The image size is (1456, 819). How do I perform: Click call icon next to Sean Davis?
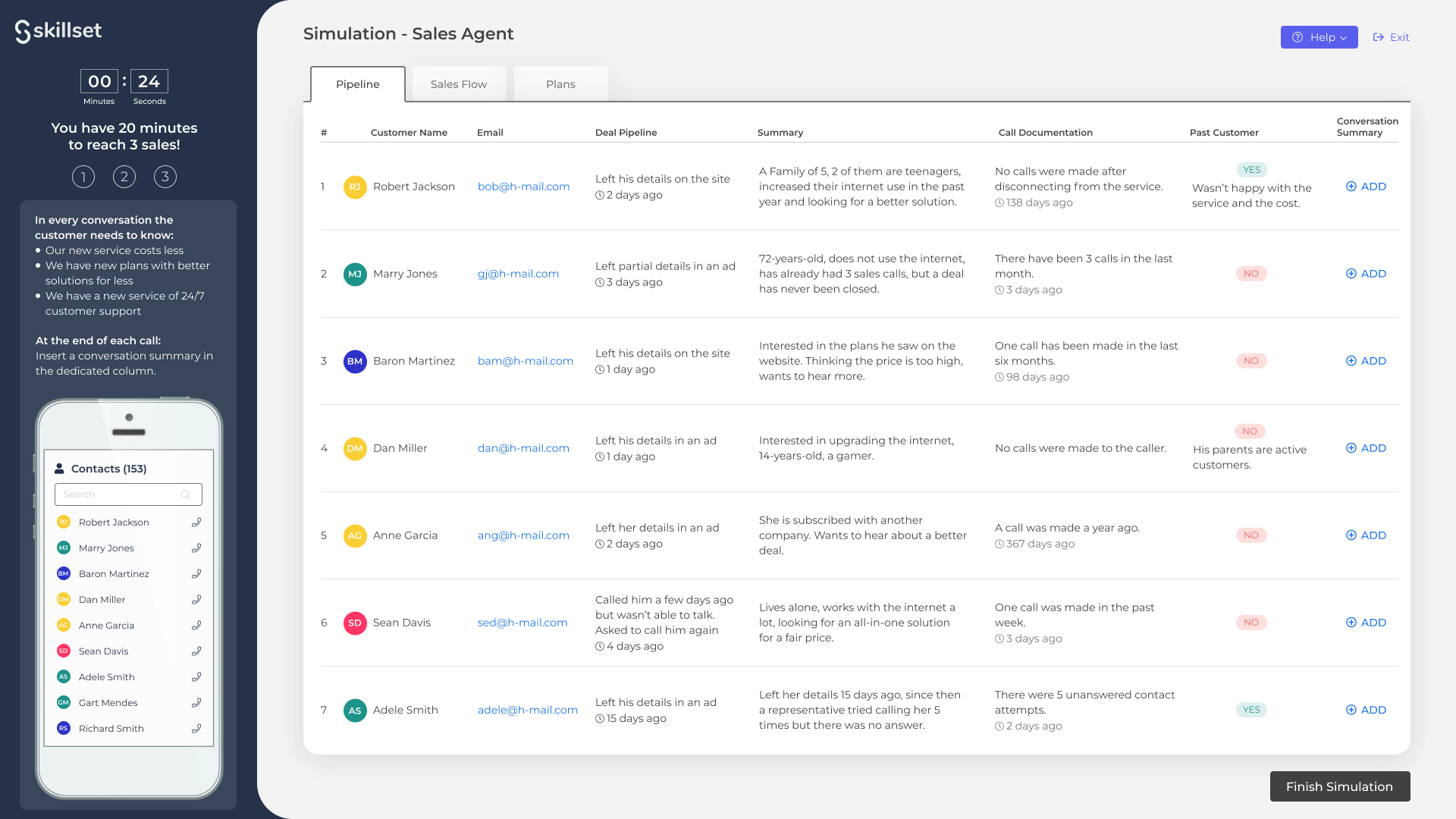pyautogui.click(x=196, y=651)
